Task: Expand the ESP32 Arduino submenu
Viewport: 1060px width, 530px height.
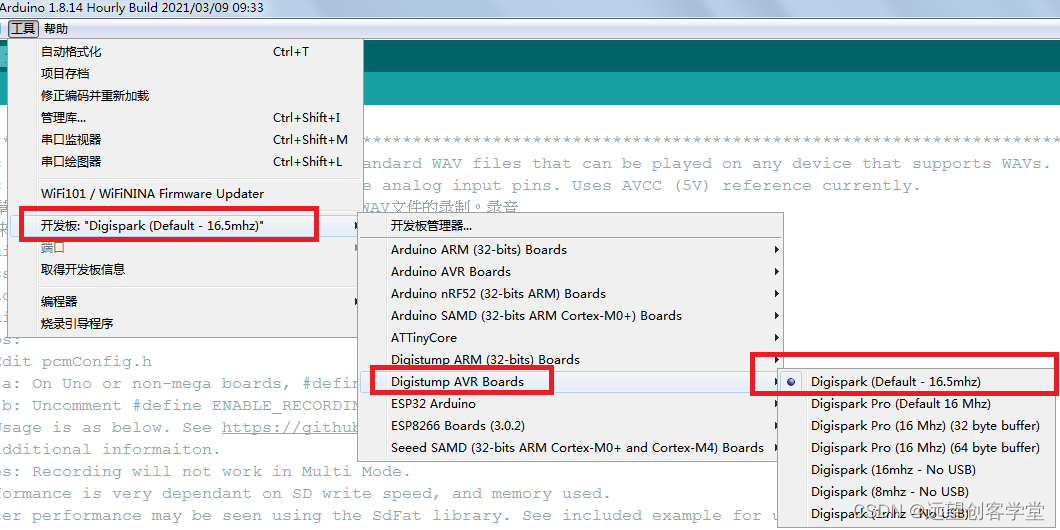Action: click(x=571, y=404)
